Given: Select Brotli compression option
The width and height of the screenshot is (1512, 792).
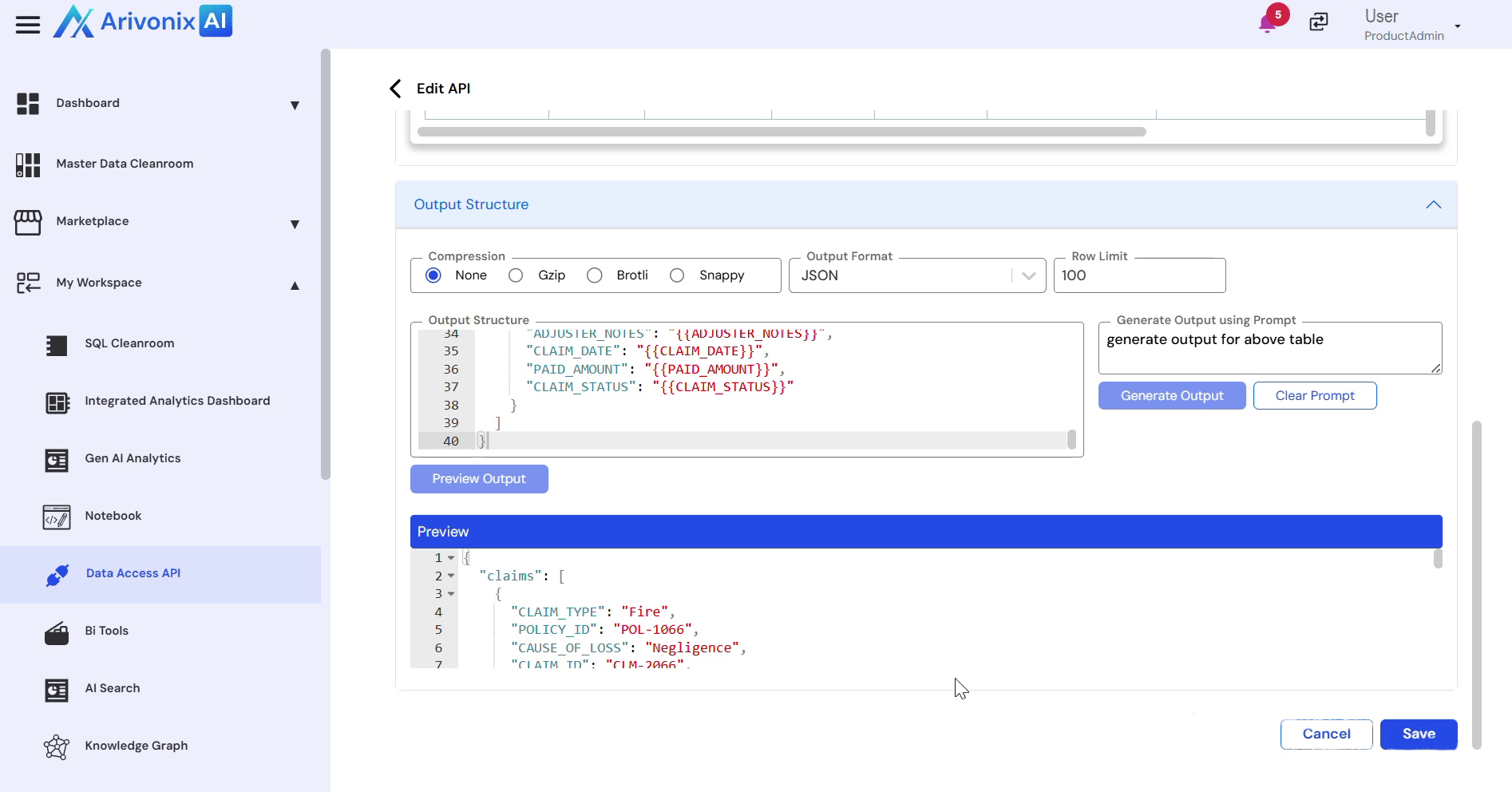Looking at the screenshot, I should [595, 275].
